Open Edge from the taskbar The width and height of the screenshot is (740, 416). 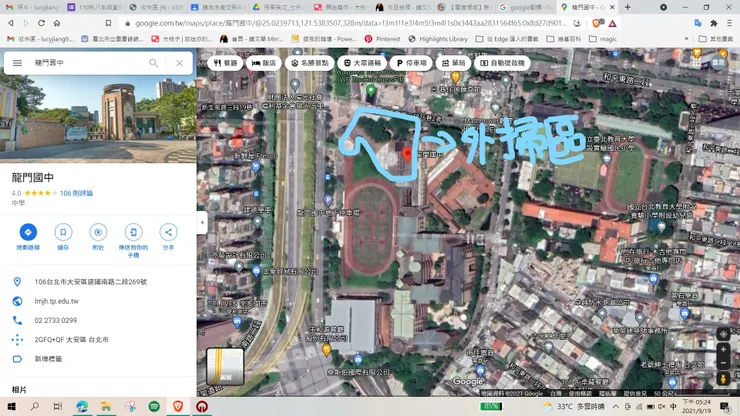[x=82, y=407]
